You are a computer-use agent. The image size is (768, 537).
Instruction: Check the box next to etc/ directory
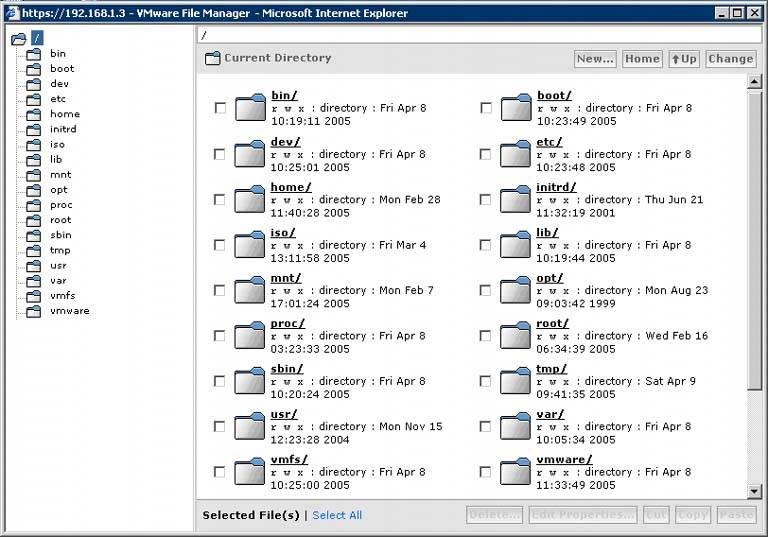486,154
